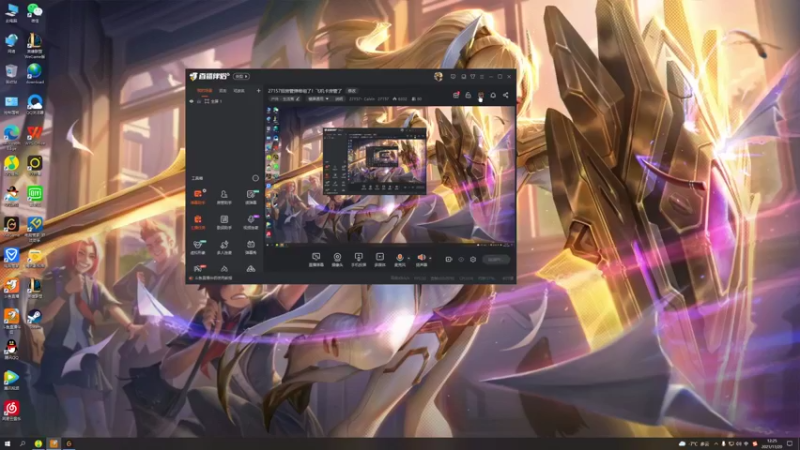
Task: Open the user avatar in title bar
Action: 438,77
